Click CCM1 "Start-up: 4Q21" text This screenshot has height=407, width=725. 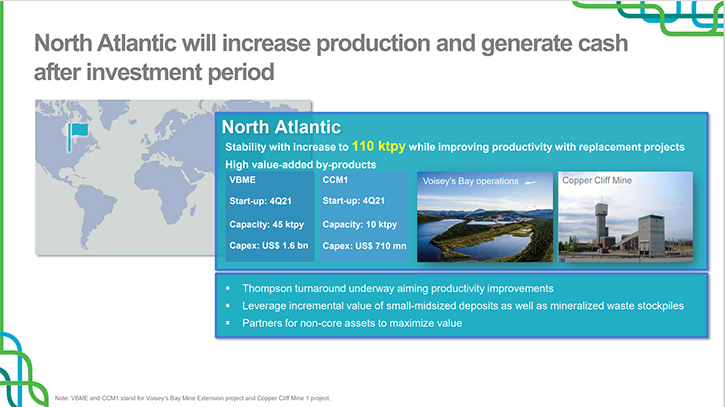(353, 201)
